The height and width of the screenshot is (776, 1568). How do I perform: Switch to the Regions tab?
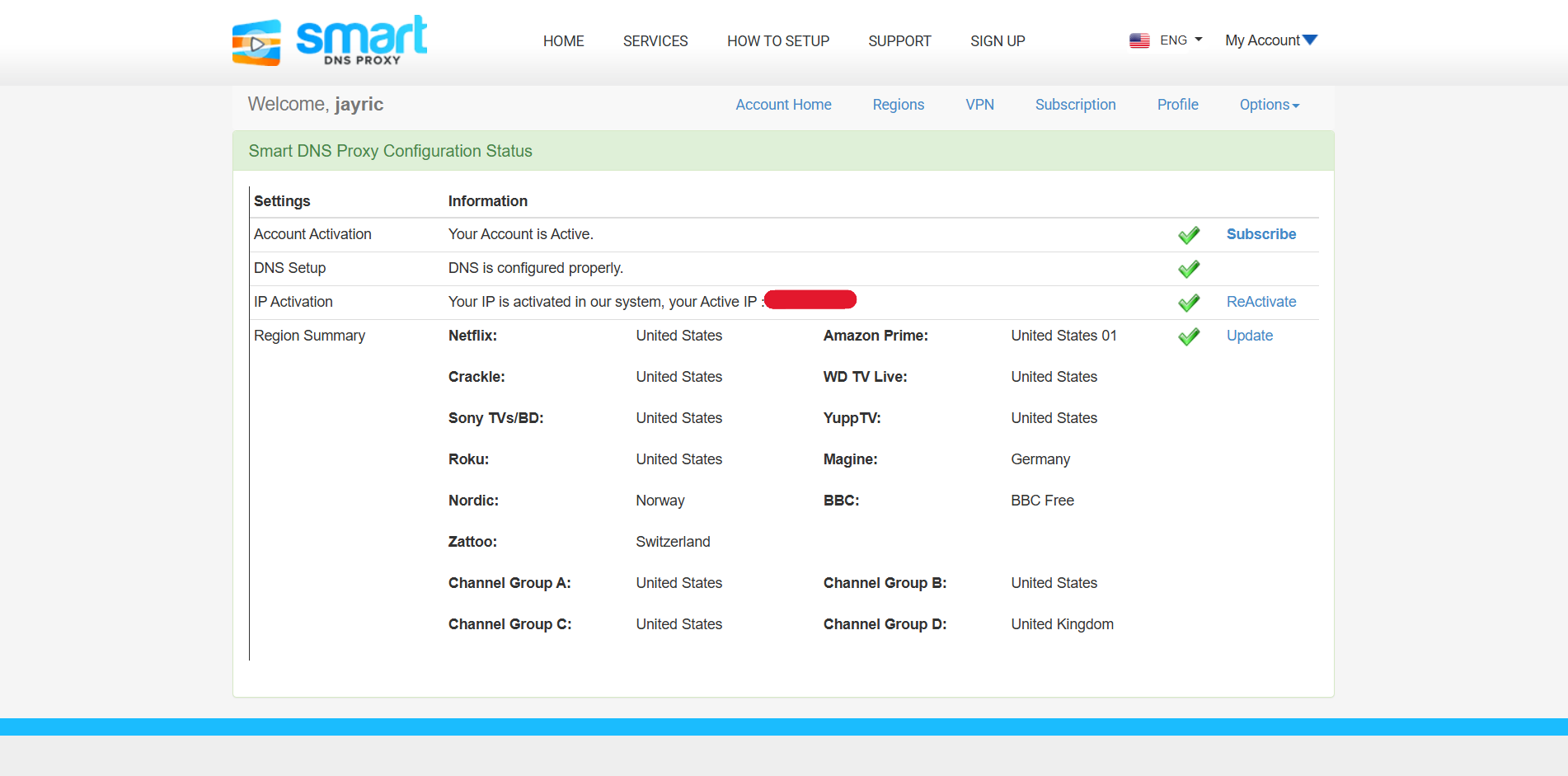pos(899,105)
